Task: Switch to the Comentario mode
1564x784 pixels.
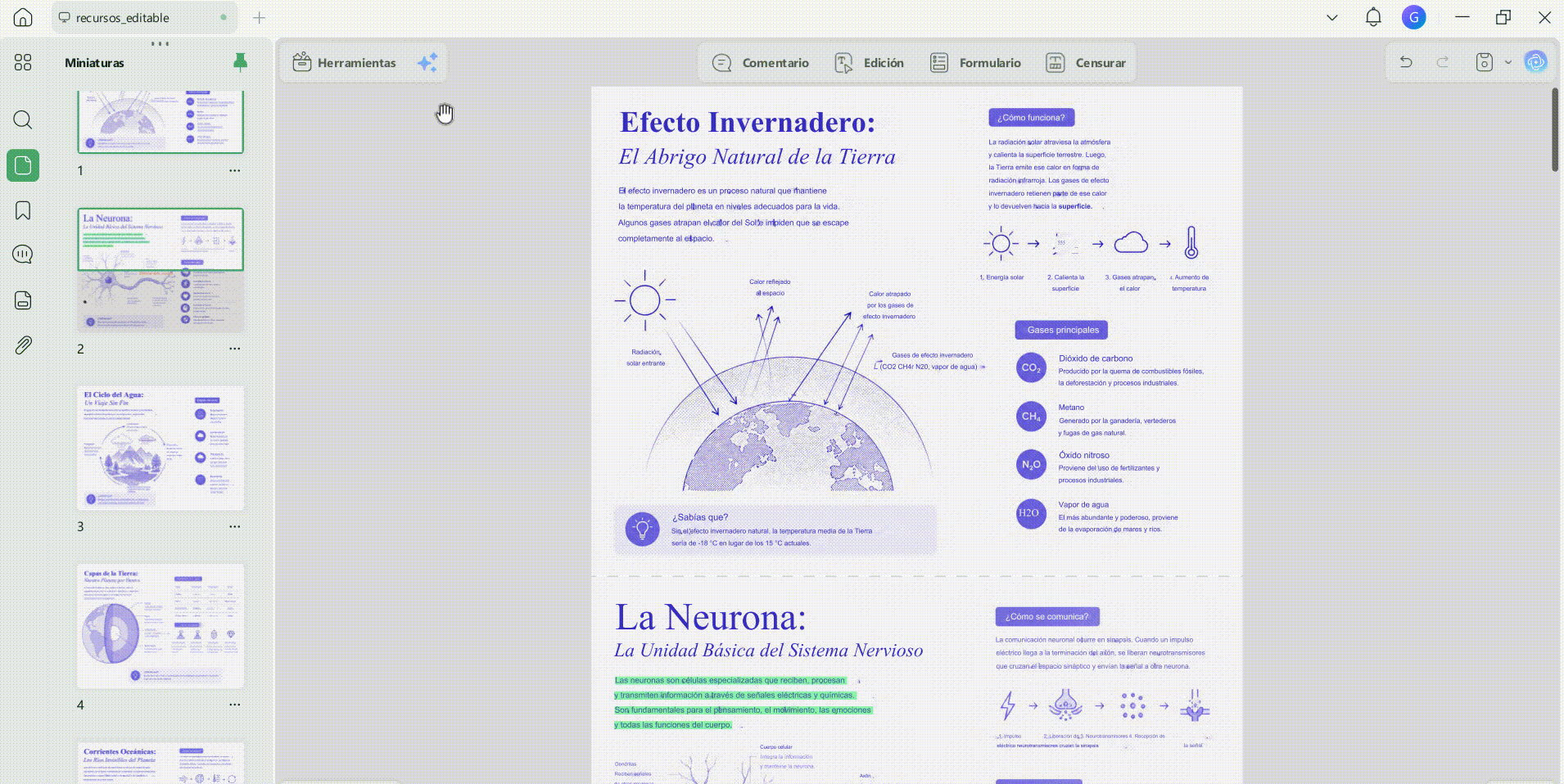Action: (x=761, y=63)
